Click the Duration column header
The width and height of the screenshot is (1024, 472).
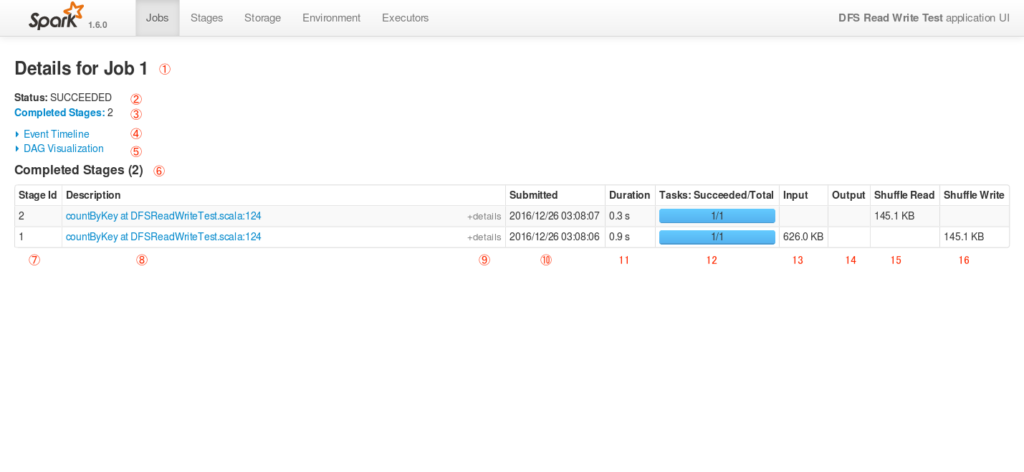[x=630, y=195]
